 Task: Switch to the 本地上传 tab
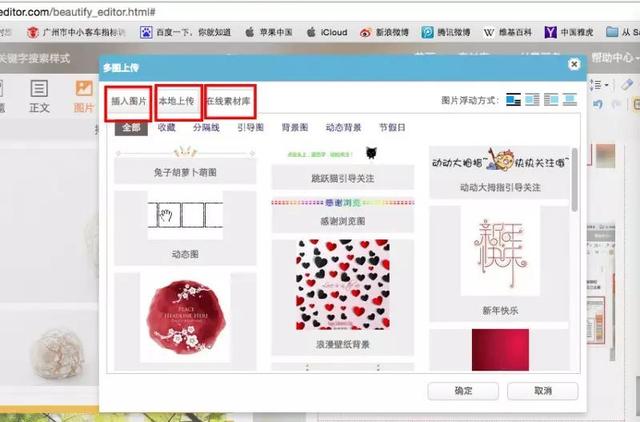(x=177, y=102)
